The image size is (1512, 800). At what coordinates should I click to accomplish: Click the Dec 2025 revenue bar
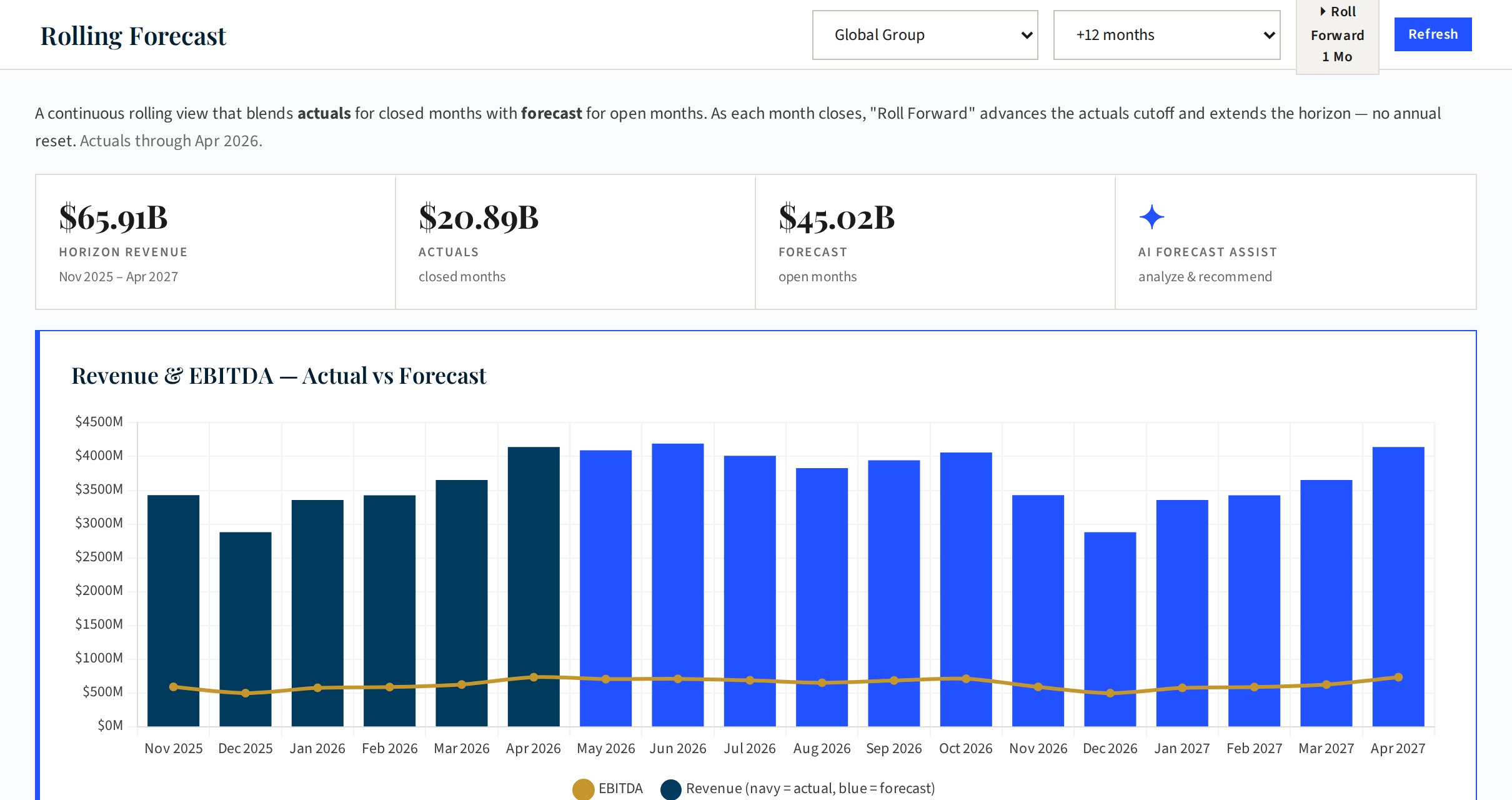click(246, 629)
